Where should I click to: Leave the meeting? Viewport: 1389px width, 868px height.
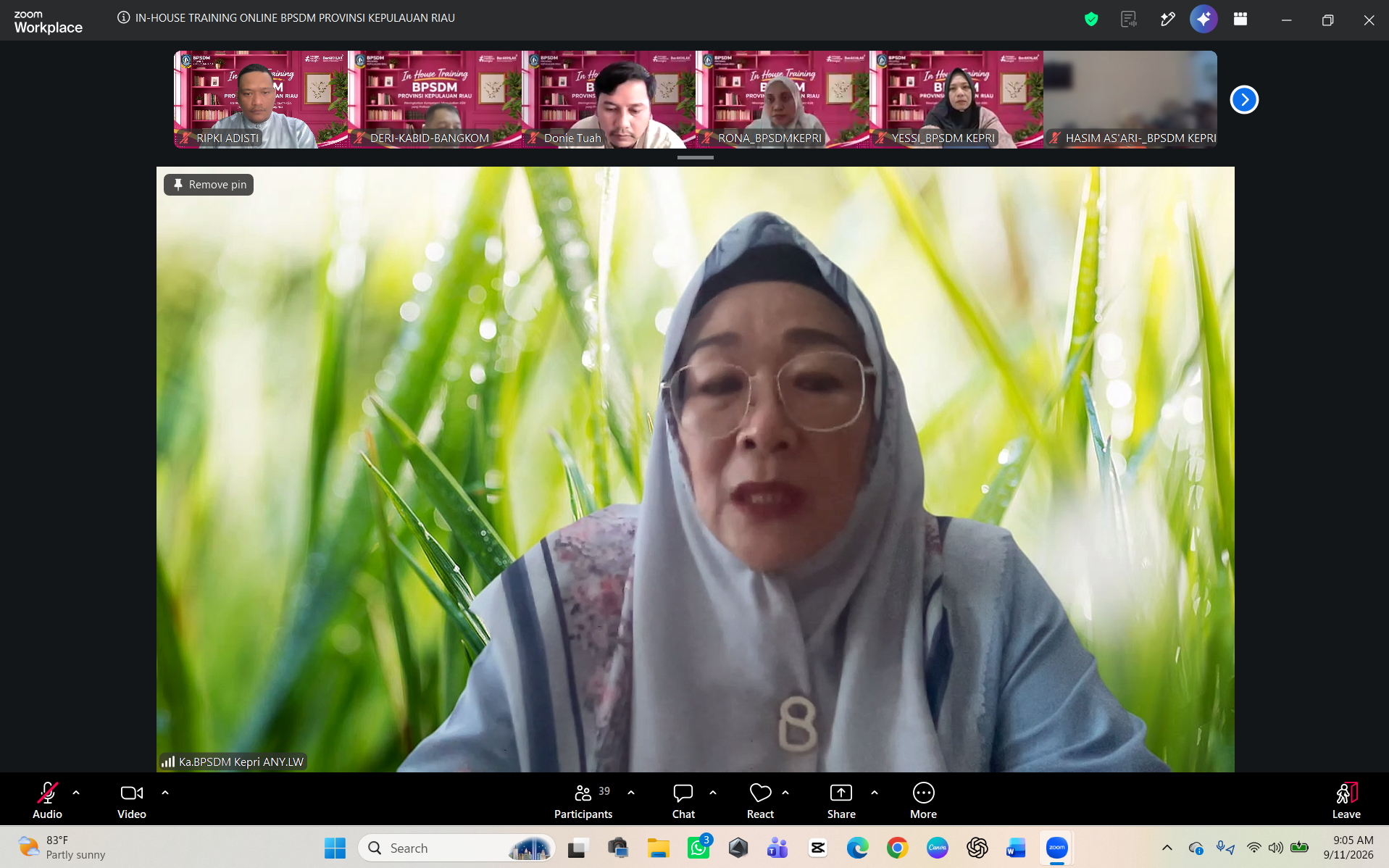tap(1346, 800)
